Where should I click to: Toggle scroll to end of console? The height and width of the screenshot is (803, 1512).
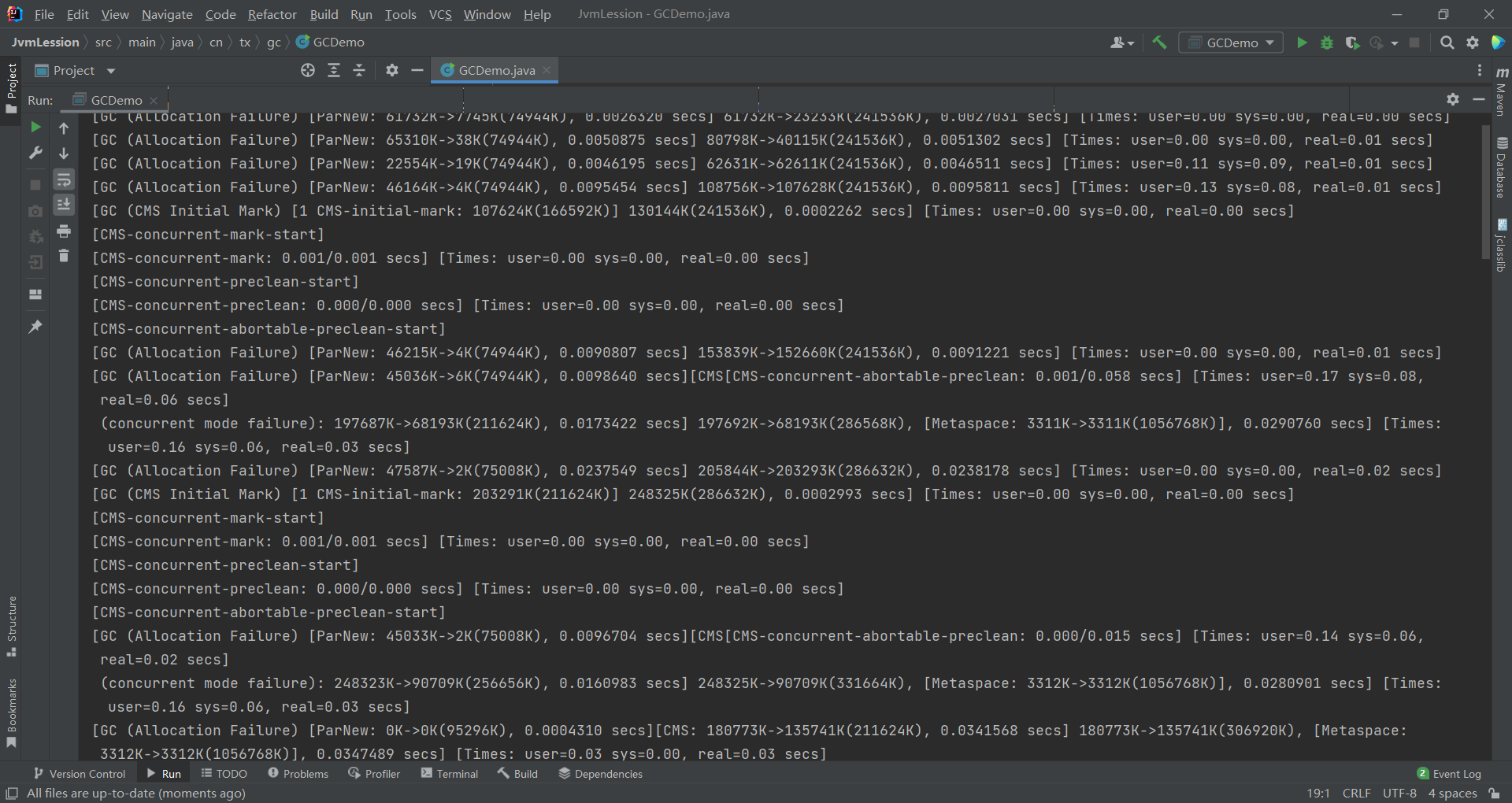pyautogui.click(x=64, y=205)
